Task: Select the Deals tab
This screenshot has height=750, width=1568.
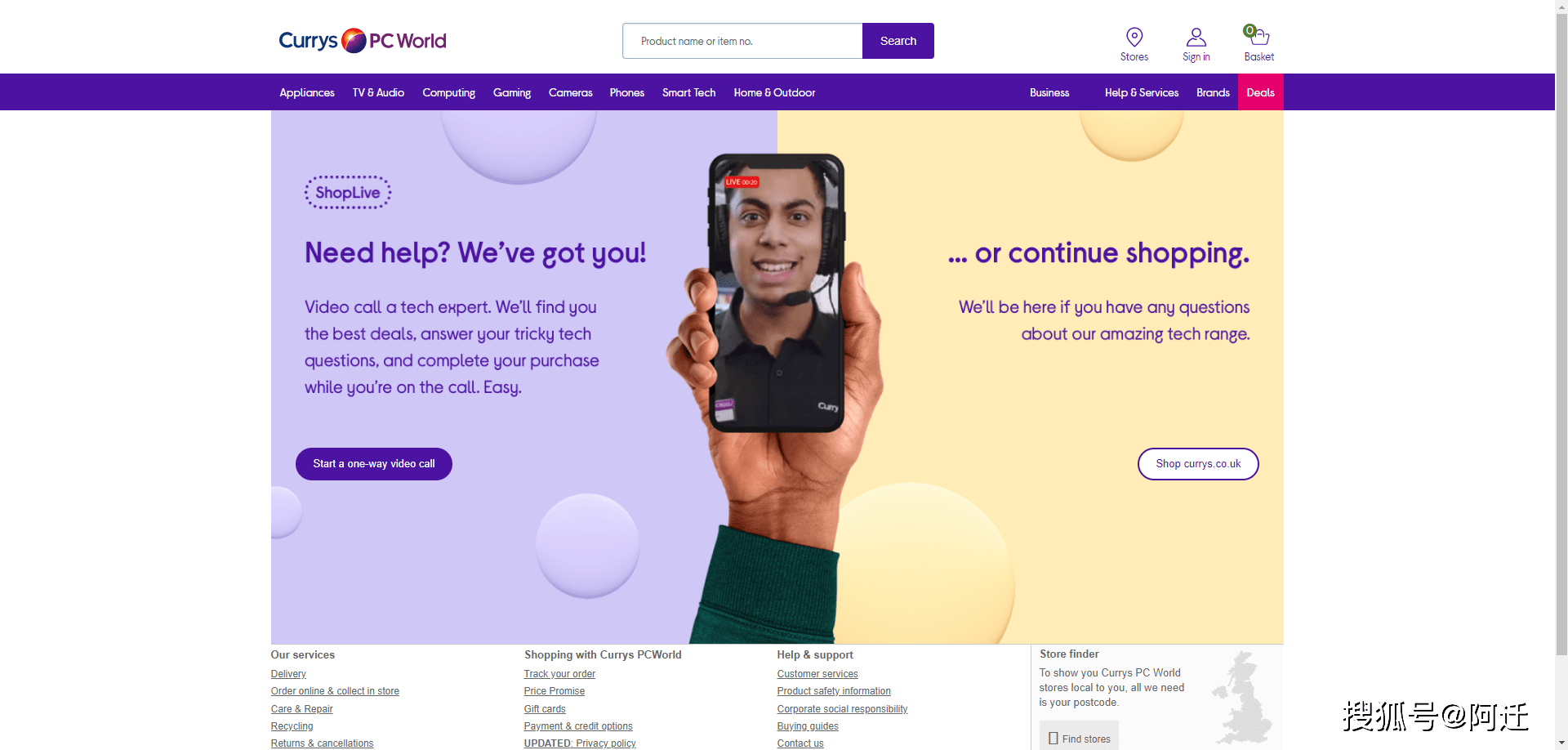Action: (x=1260, y=92)
